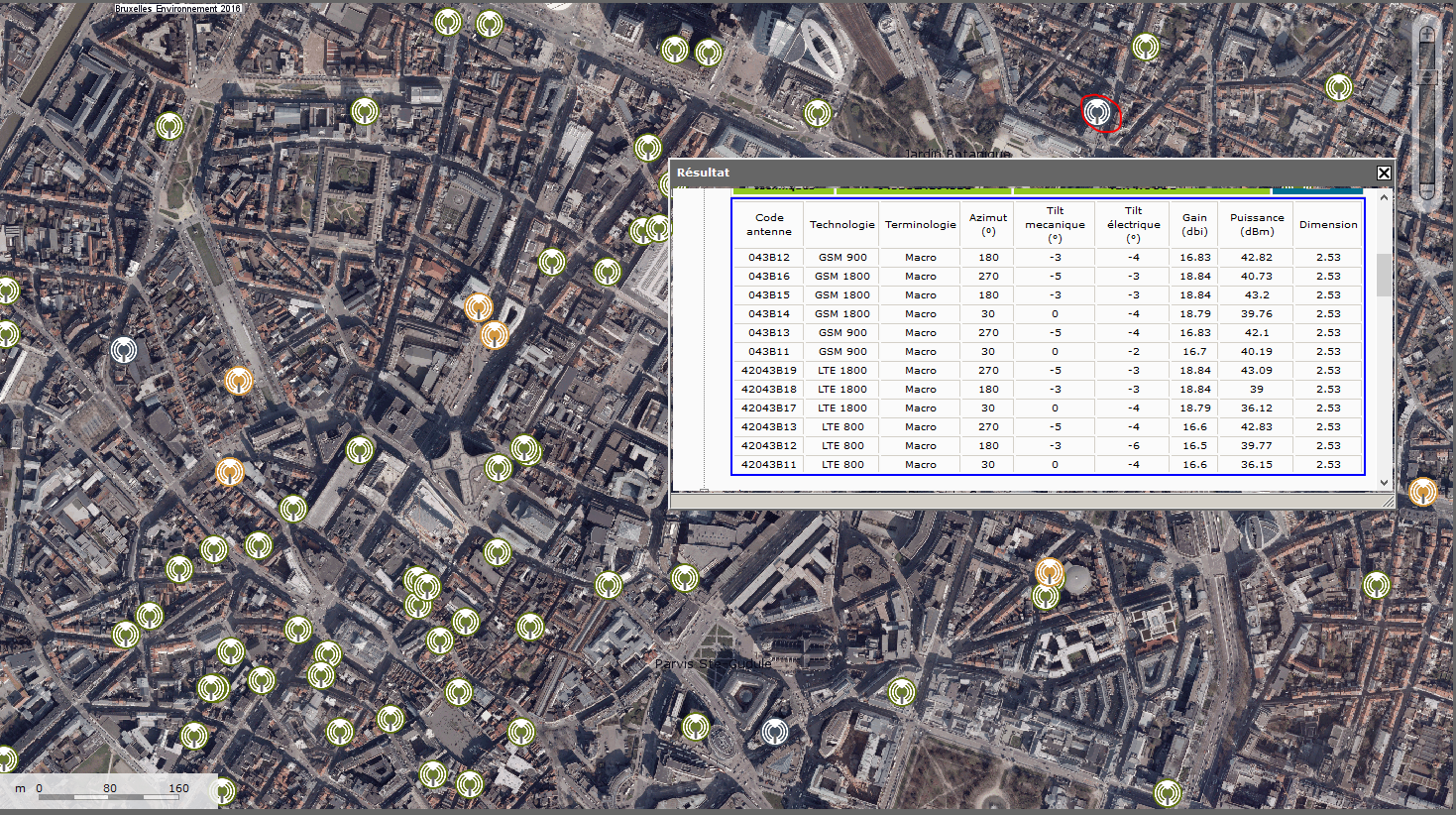Select antenna code 42043B19
Image resolution: width=1456 pixels, height=815 pixels.
point(769,371)
